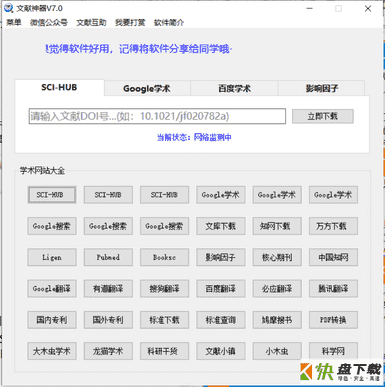Open the Booksc button
This screenshot has height=387, width=385.
tap(164, 257)
